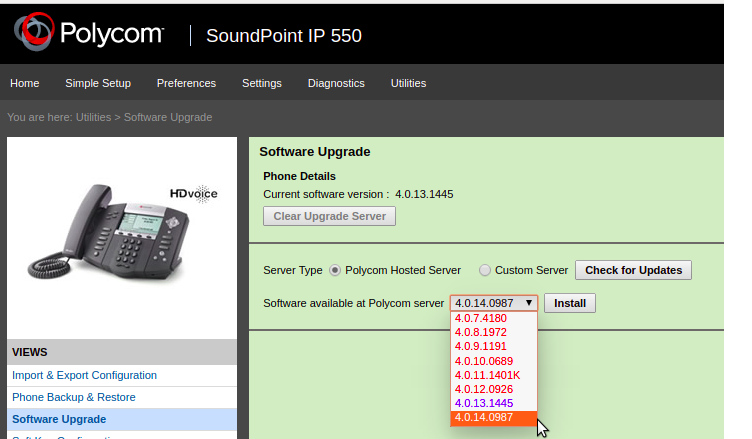Click the Phone Details heading
Screen dimensions: 752x439
click(x=299, y=176)
